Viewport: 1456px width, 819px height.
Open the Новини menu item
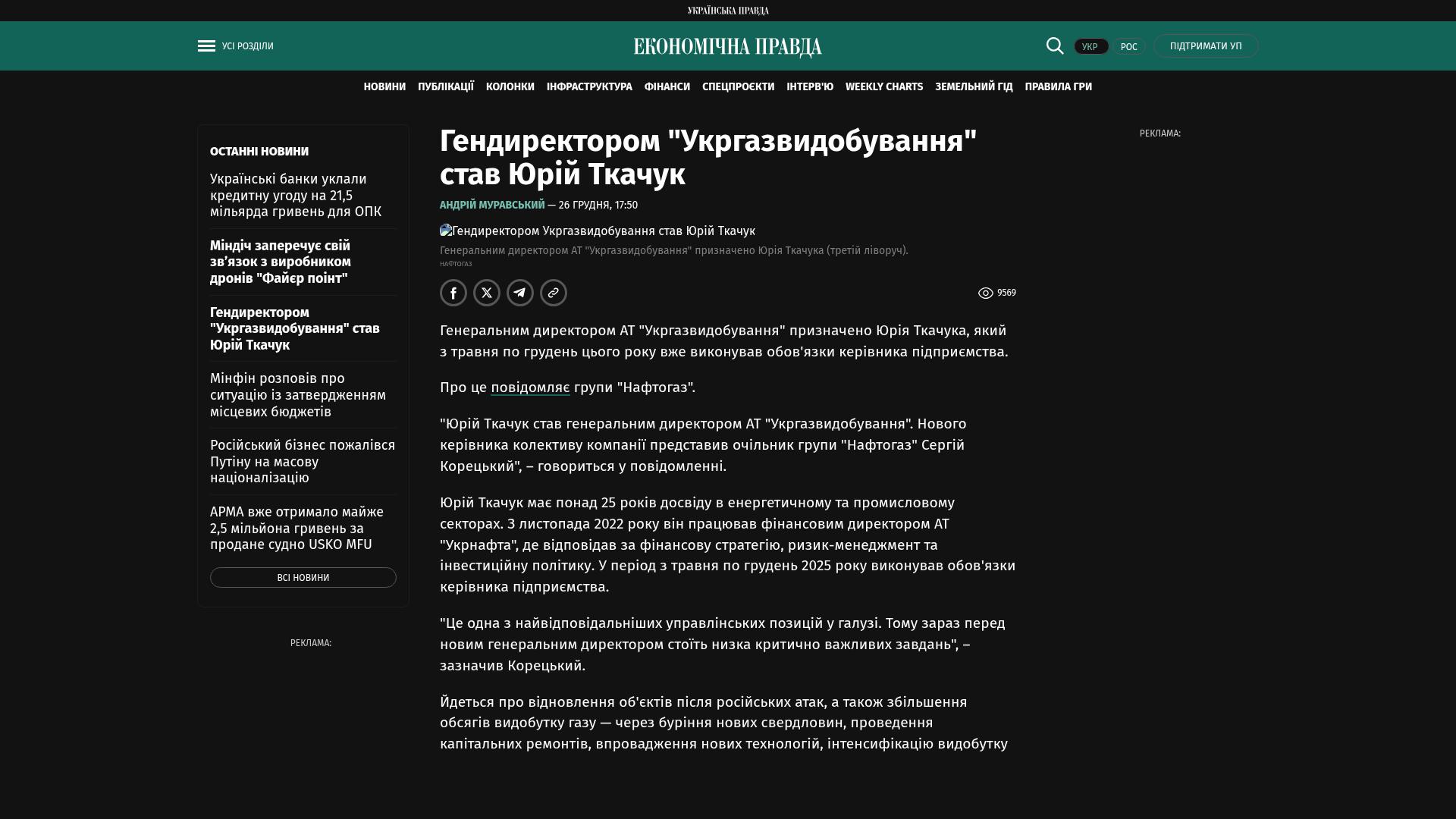pyautogui.click(x=384, y=86)
